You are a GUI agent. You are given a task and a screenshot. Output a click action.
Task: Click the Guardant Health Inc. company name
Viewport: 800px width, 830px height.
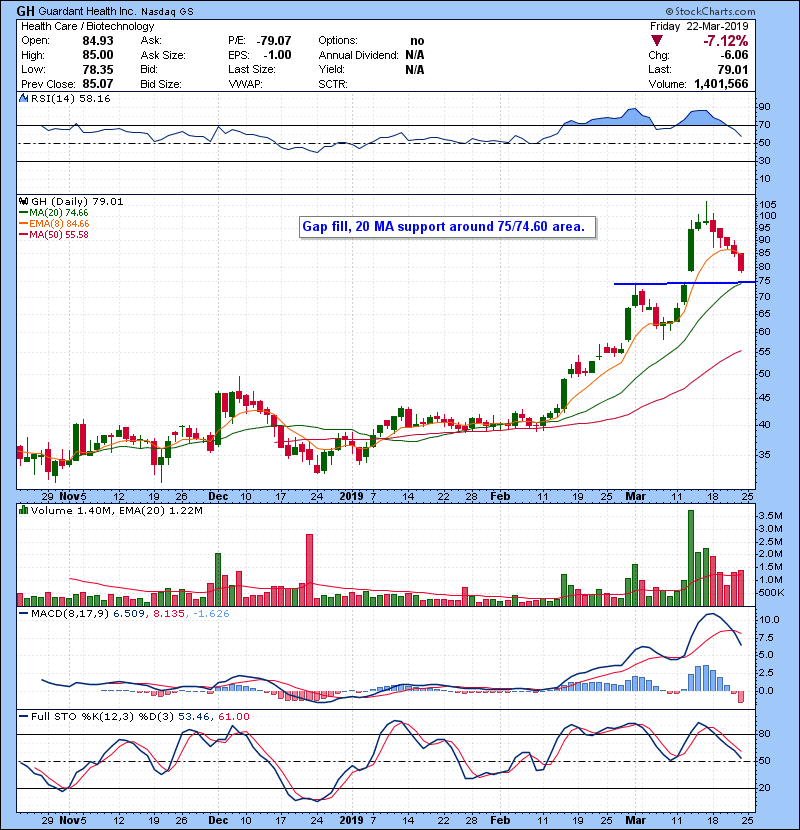pos(87,11)
